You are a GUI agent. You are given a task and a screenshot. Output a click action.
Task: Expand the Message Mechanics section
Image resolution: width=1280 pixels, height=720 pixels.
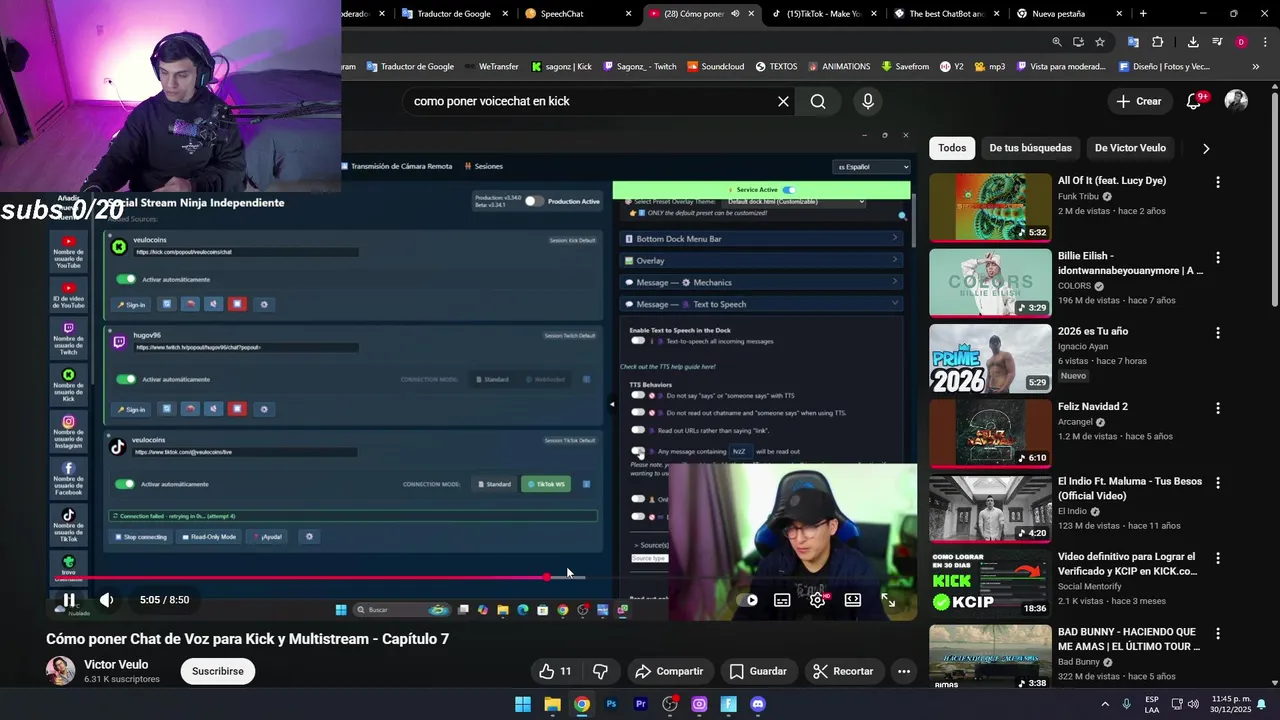pos(761,283)
